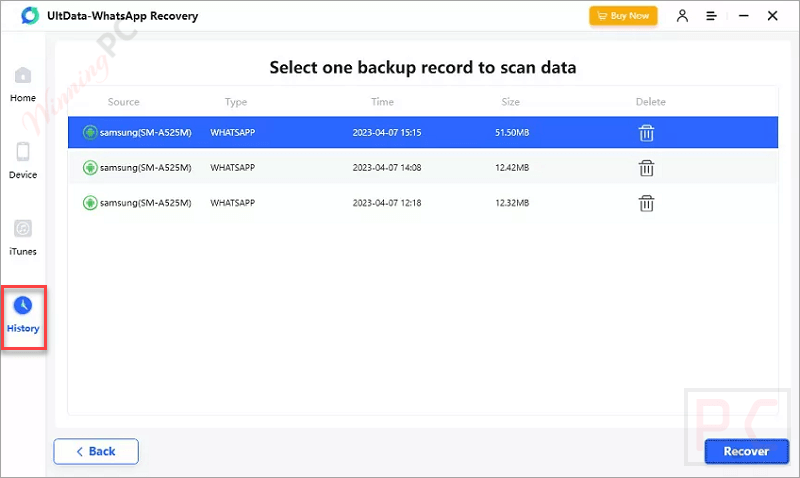Click the UltData app logo icon
Screen dimensions: 800x478
coord(28,16)
